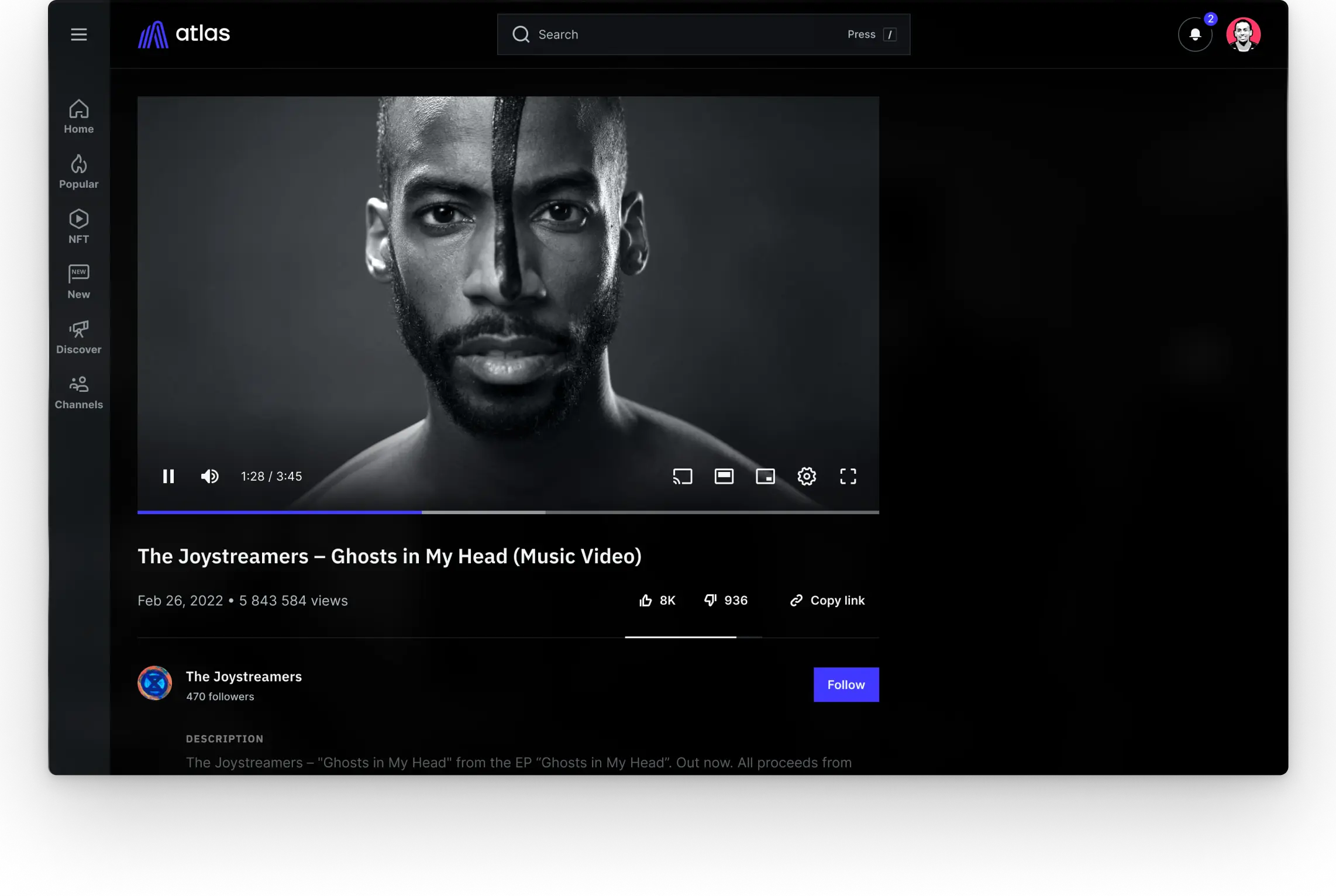Screen dimensions: 1336x896
Task: Mute the video volume
Action: click(209, 476)
